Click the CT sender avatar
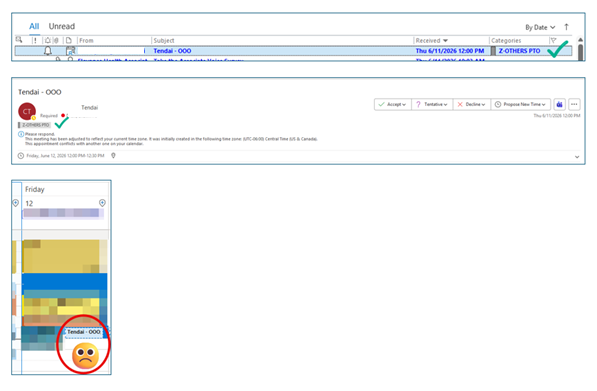The image size is (597, 391). (27, 111)
